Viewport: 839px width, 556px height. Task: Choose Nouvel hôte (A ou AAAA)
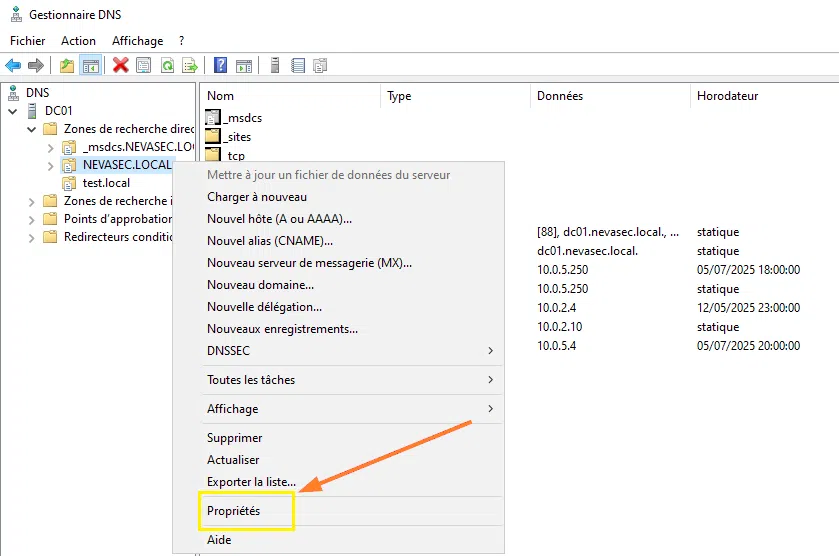279,219
